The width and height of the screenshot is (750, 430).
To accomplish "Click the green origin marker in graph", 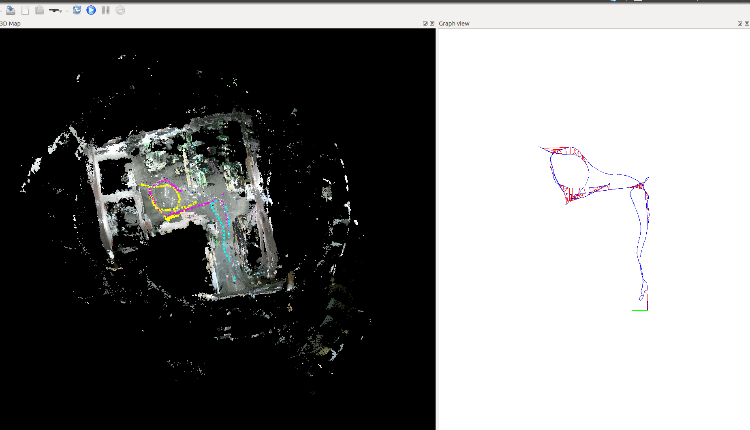I will pos(640,310).
